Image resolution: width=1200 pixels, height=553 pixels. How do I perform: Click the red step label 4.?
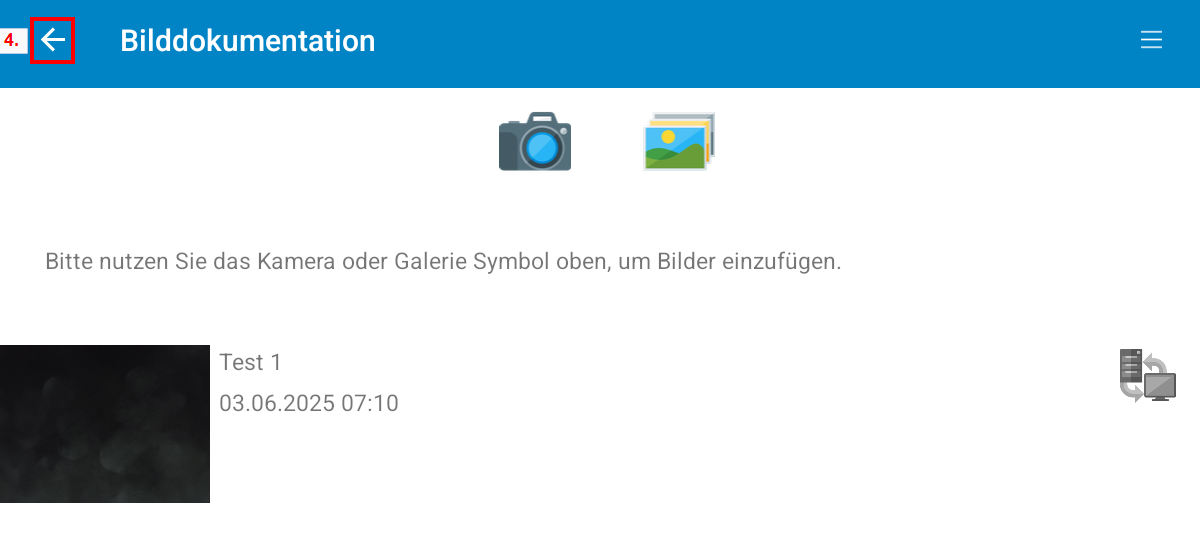12,41
